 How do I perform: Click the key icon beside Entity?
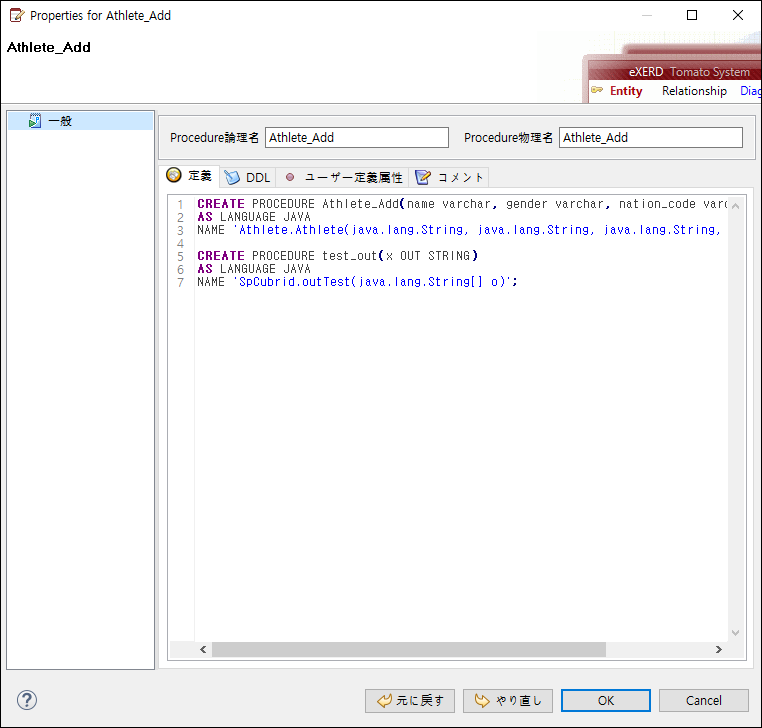[x=597, y=90]
